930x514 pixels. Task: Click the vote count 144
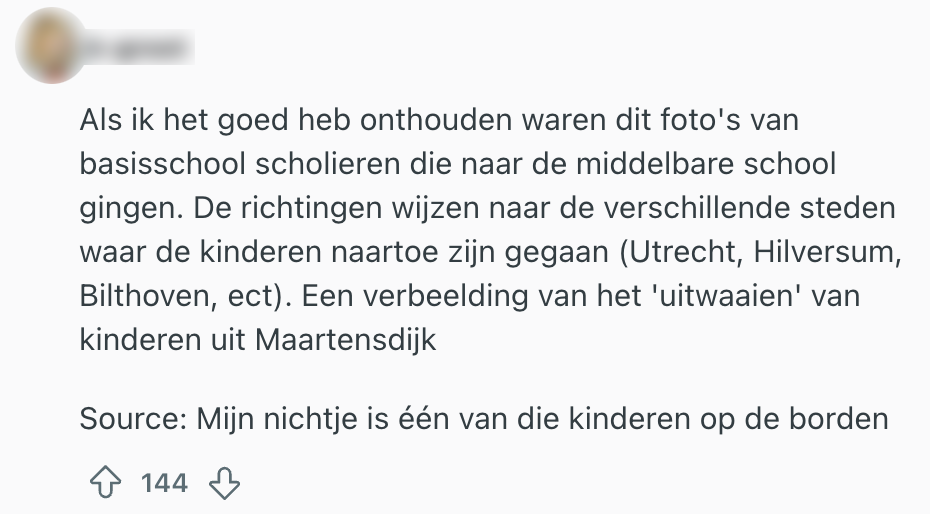[164, 484]
